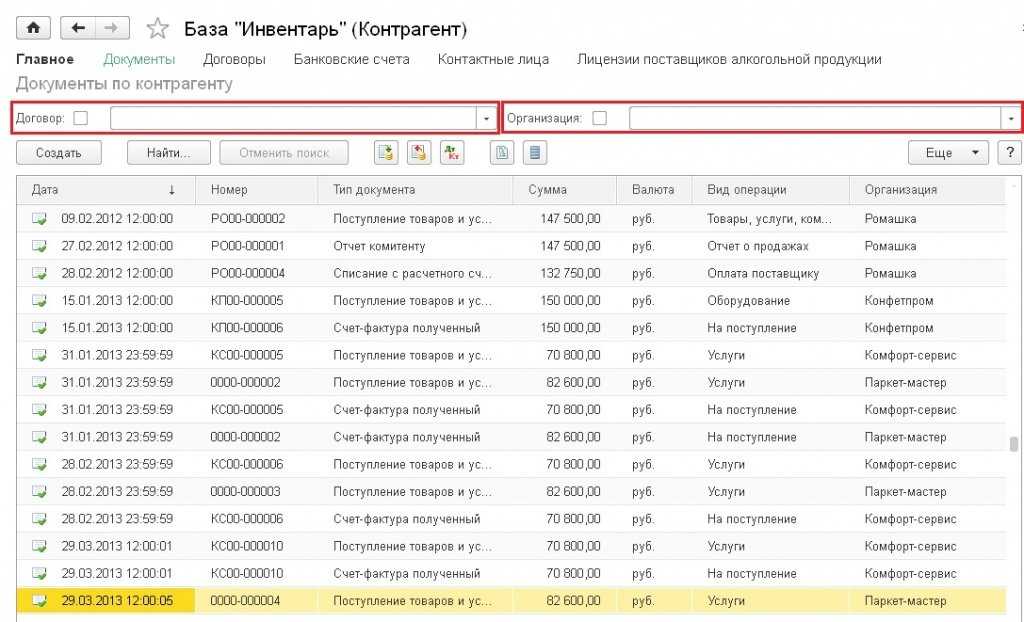
Task: Click the second yellow document toolbar icon
Action: pos(419,153)
